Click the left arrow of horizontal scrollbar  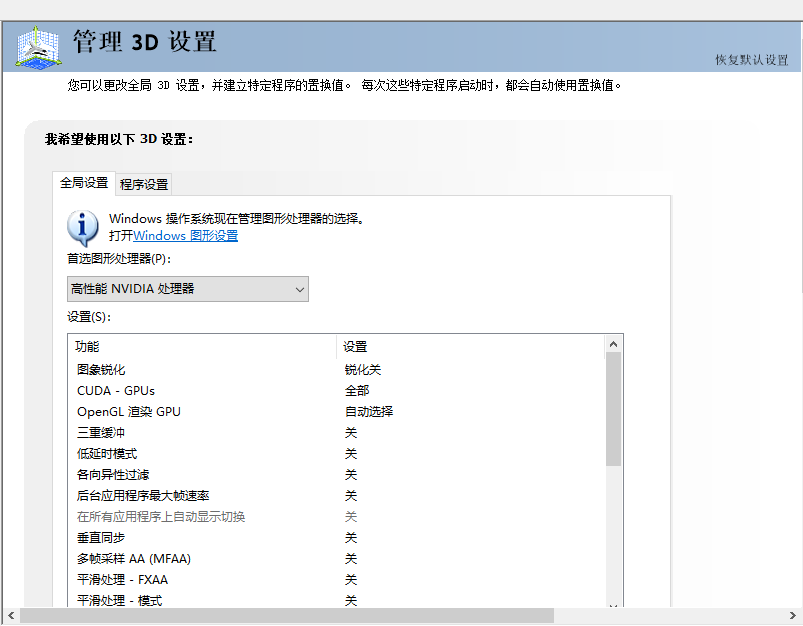[x=10, y=616]
